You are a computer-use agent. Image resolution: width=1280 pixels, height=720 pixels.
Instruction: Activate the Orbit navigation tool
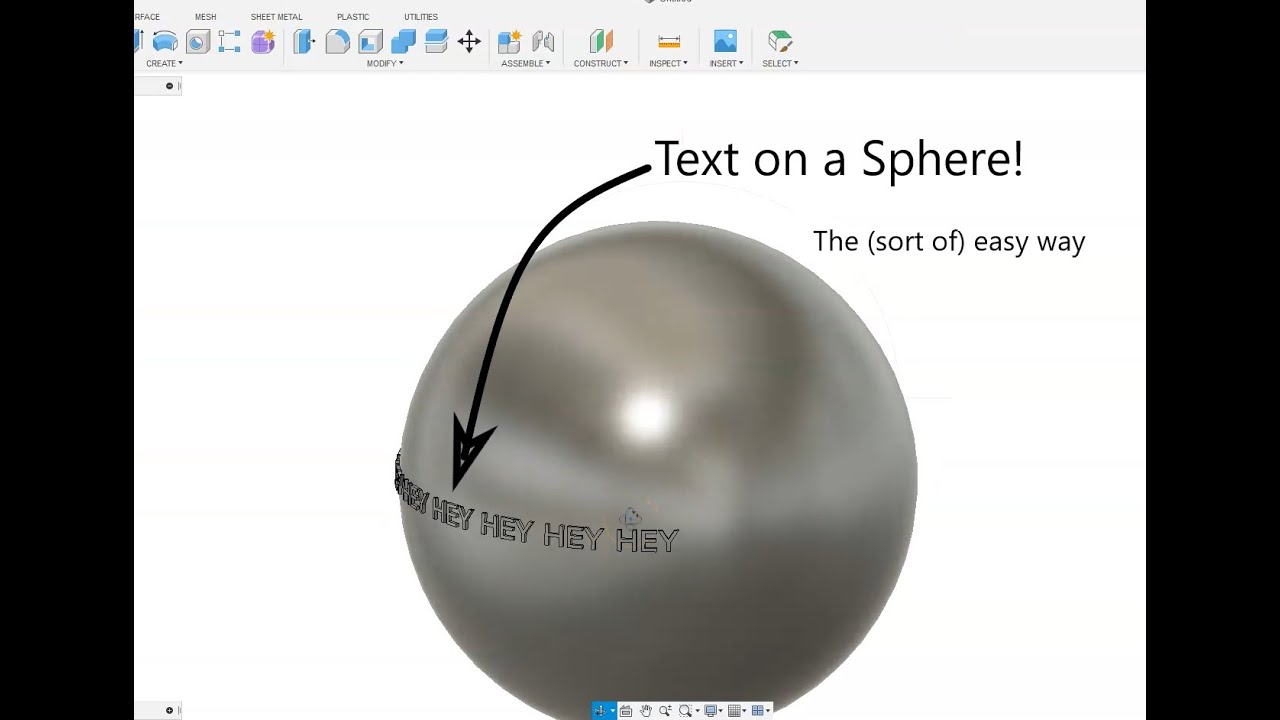click(x=600, y=711)
